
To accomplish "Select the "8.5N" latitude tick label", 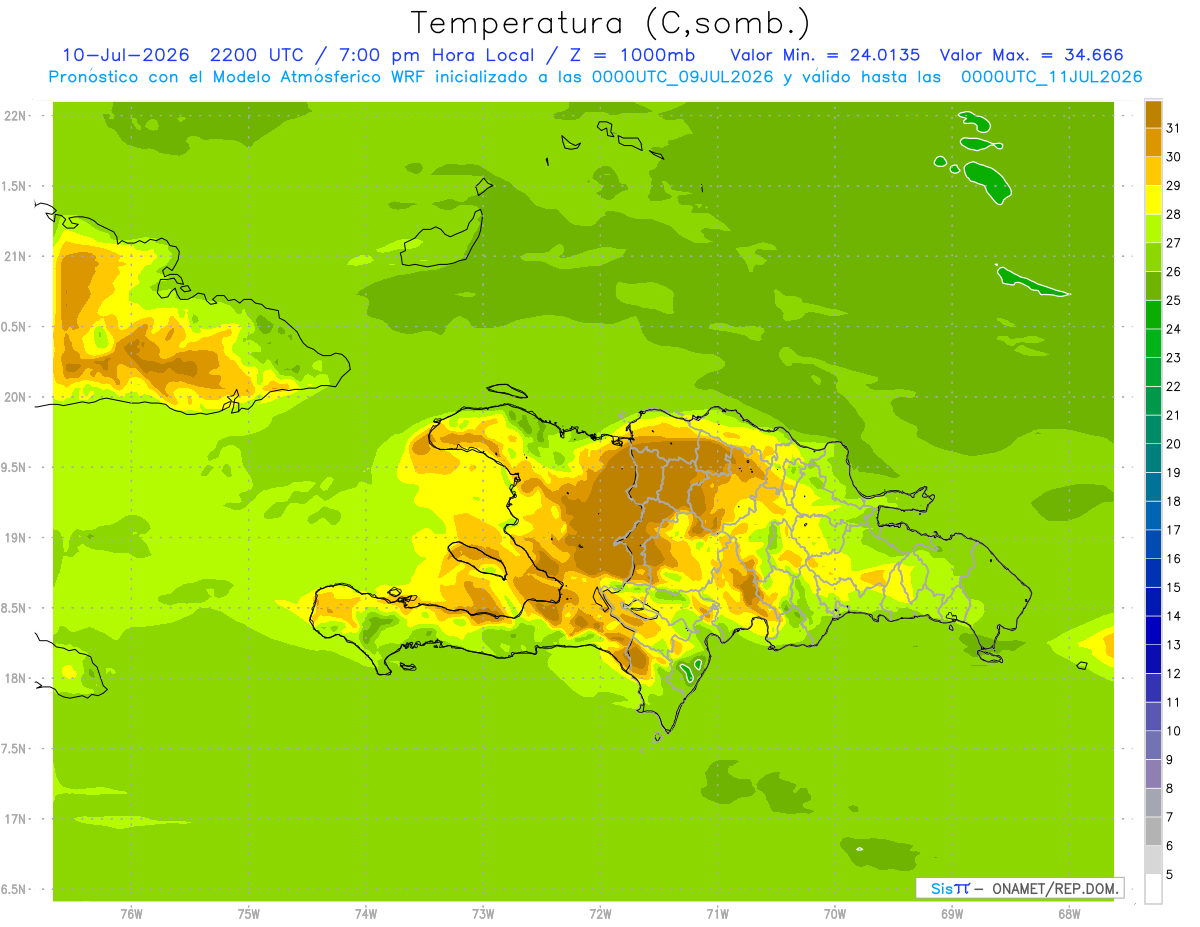I will (x=15, y=608).
